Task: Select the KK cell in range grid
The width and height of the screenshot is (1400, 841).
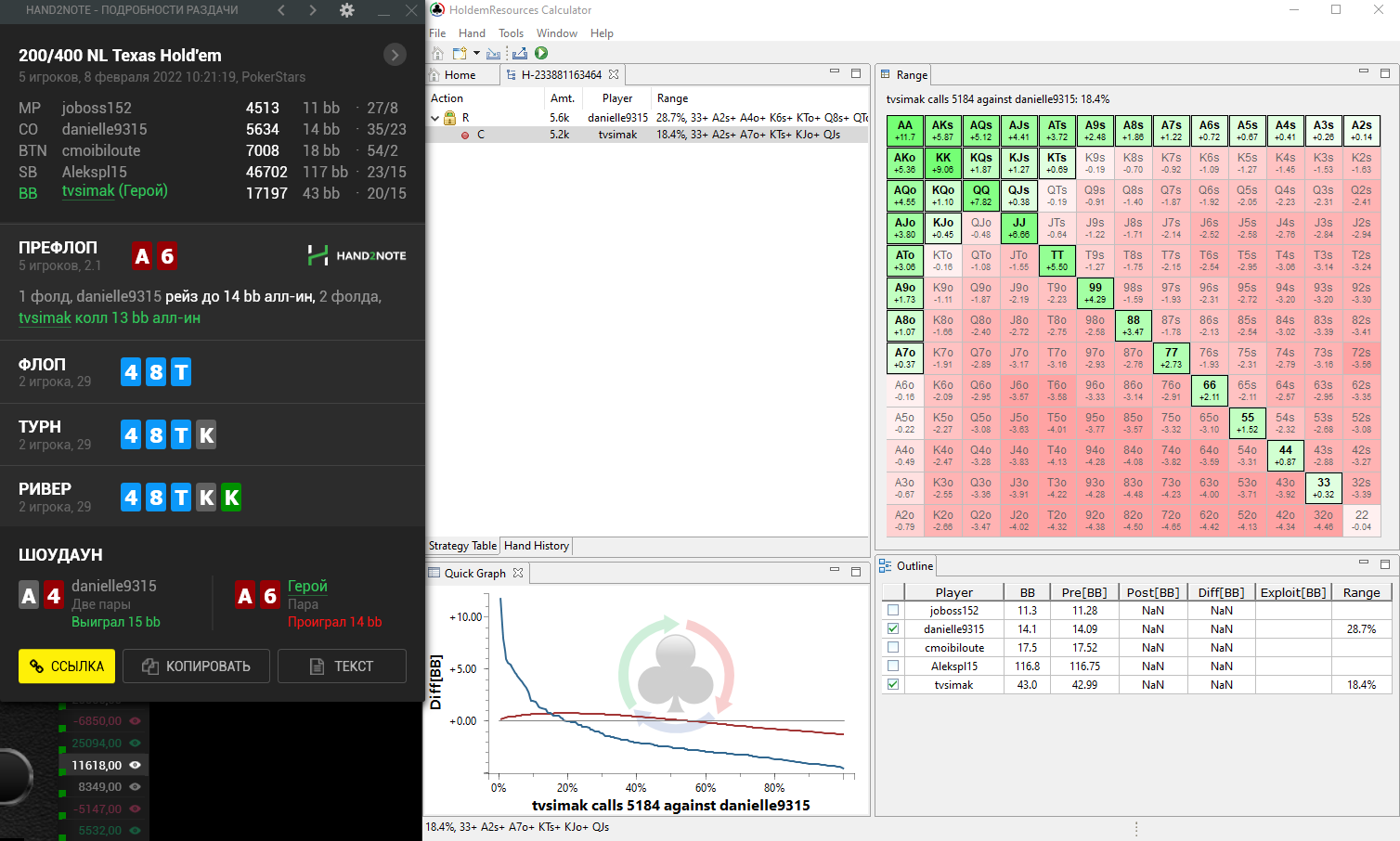Action: (x=942, y=163)
